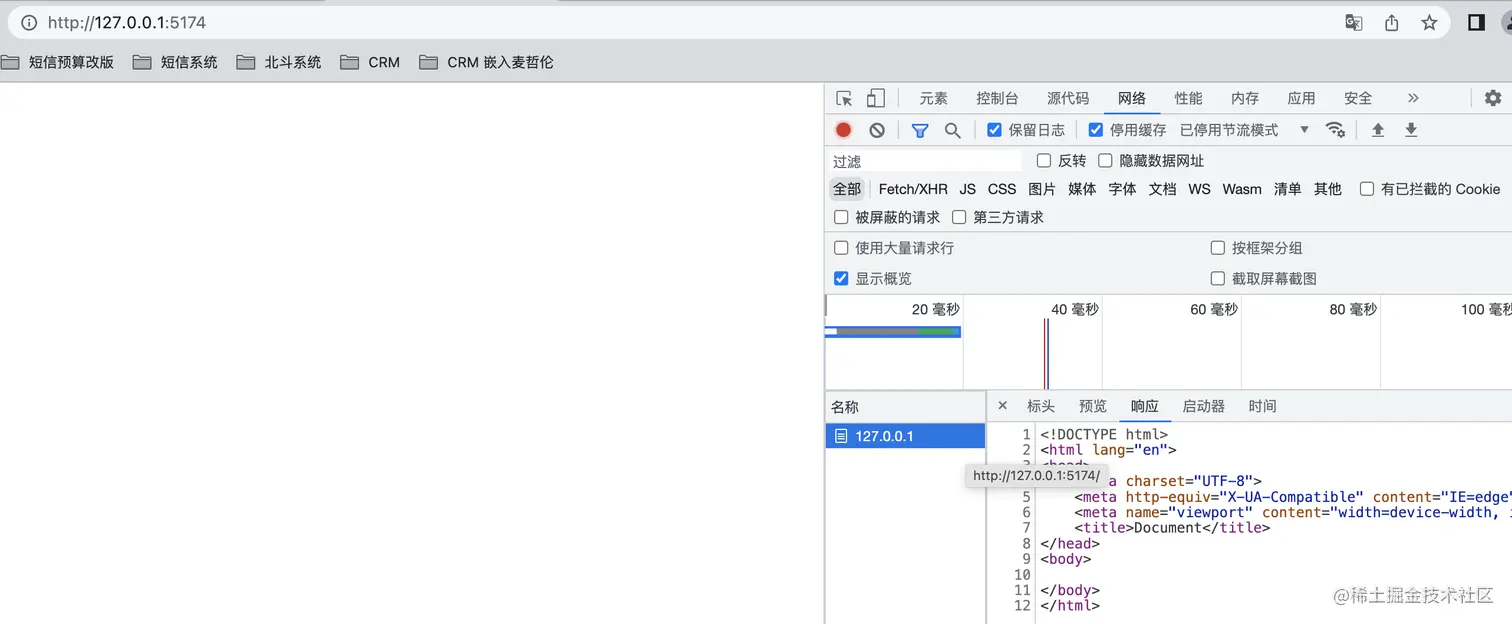This screenshot has height=624, width=1512.
Task: Filter by JS requests
Action: tap(967, 189)
